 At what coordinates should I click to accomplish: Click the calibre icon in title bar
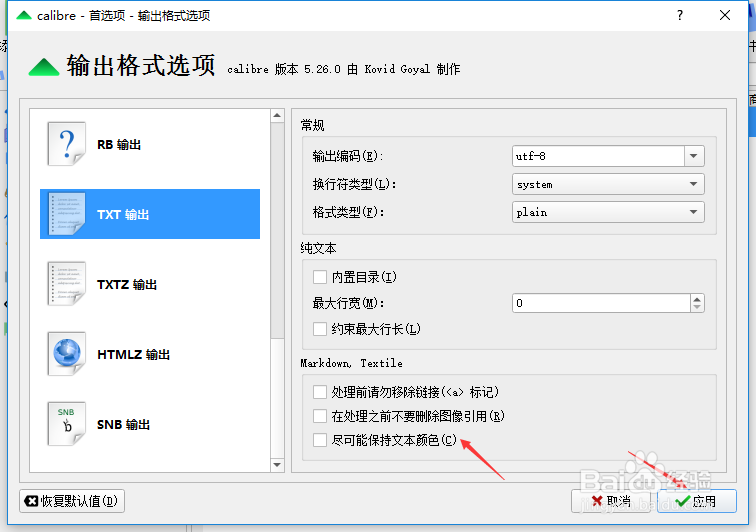(24, 15)
